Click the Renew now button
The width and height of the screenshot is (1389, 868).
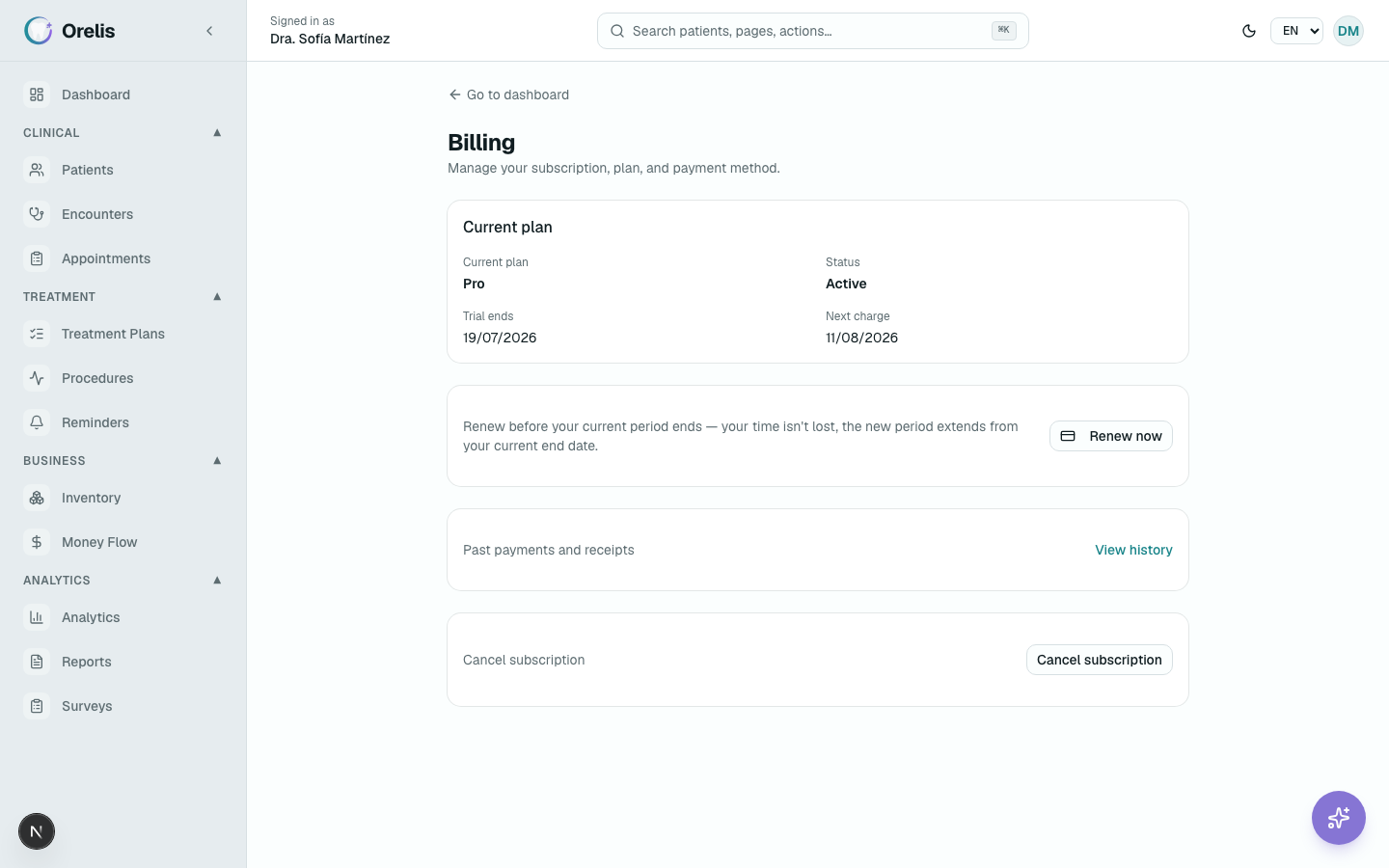point(1111,436)
